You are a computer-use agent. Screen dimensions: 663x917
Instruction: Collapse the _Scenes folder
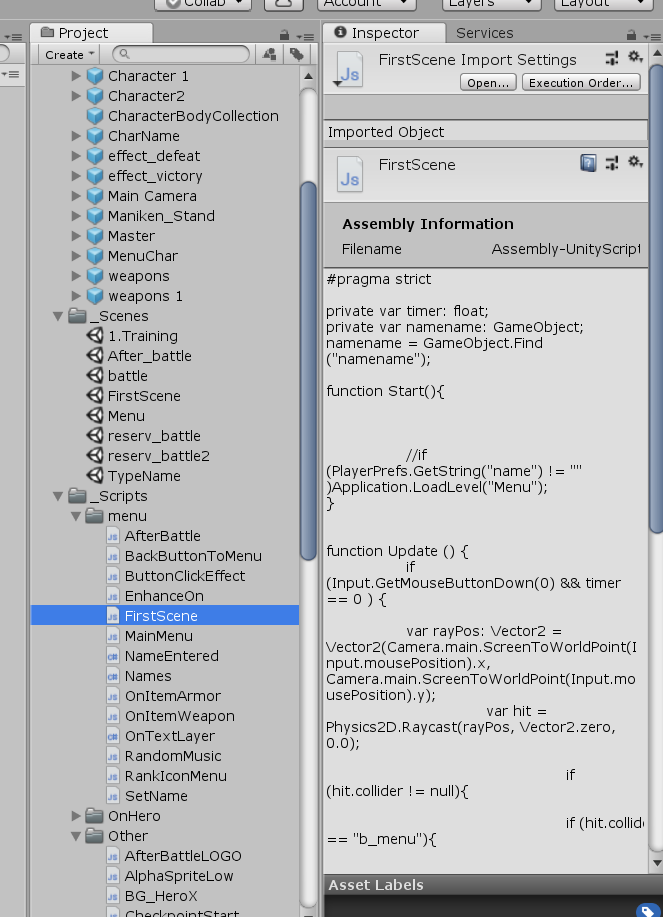(58, 316)
